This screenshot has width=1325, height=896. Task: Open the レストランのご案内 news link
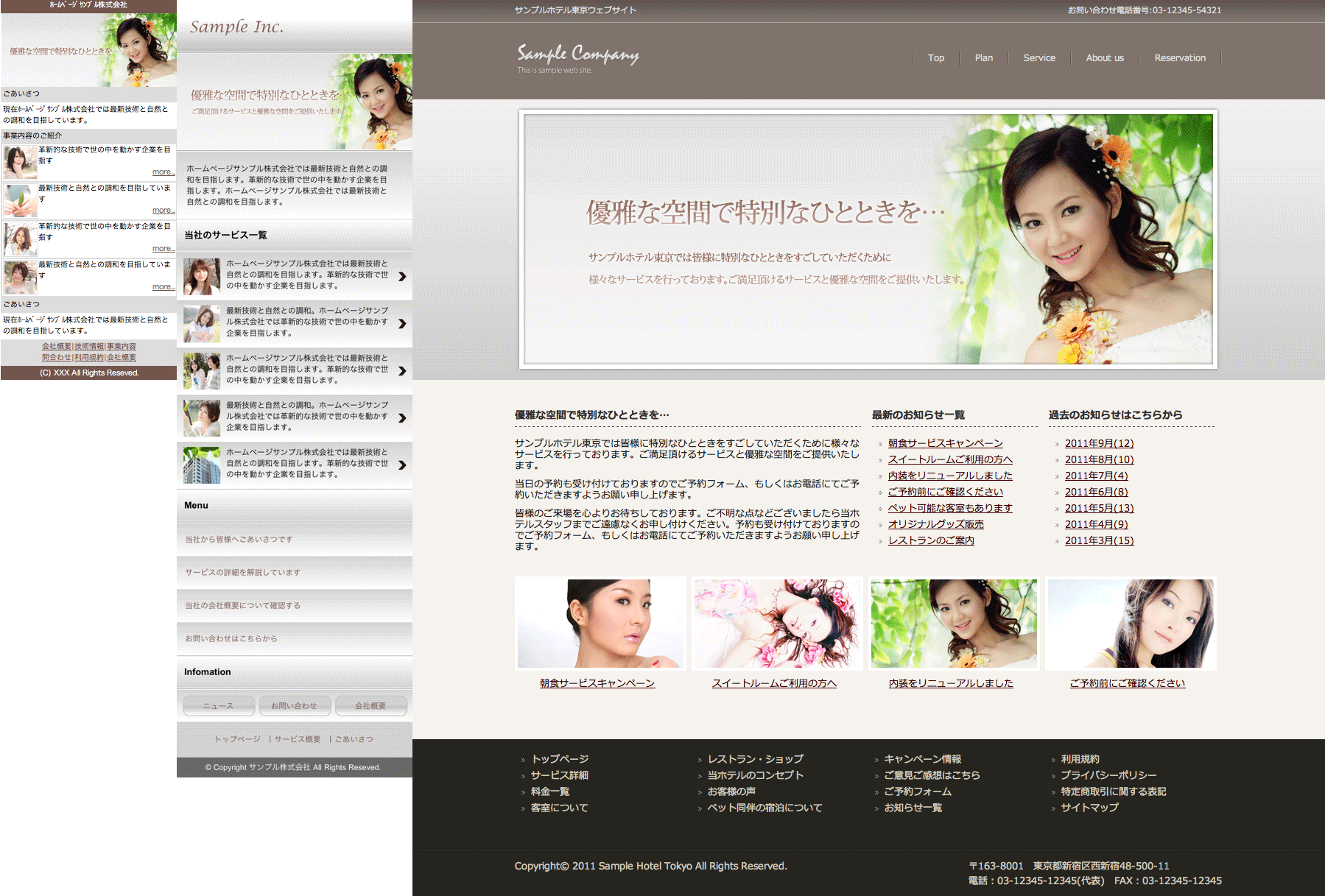pyautogui.click(x=931, y=540)
